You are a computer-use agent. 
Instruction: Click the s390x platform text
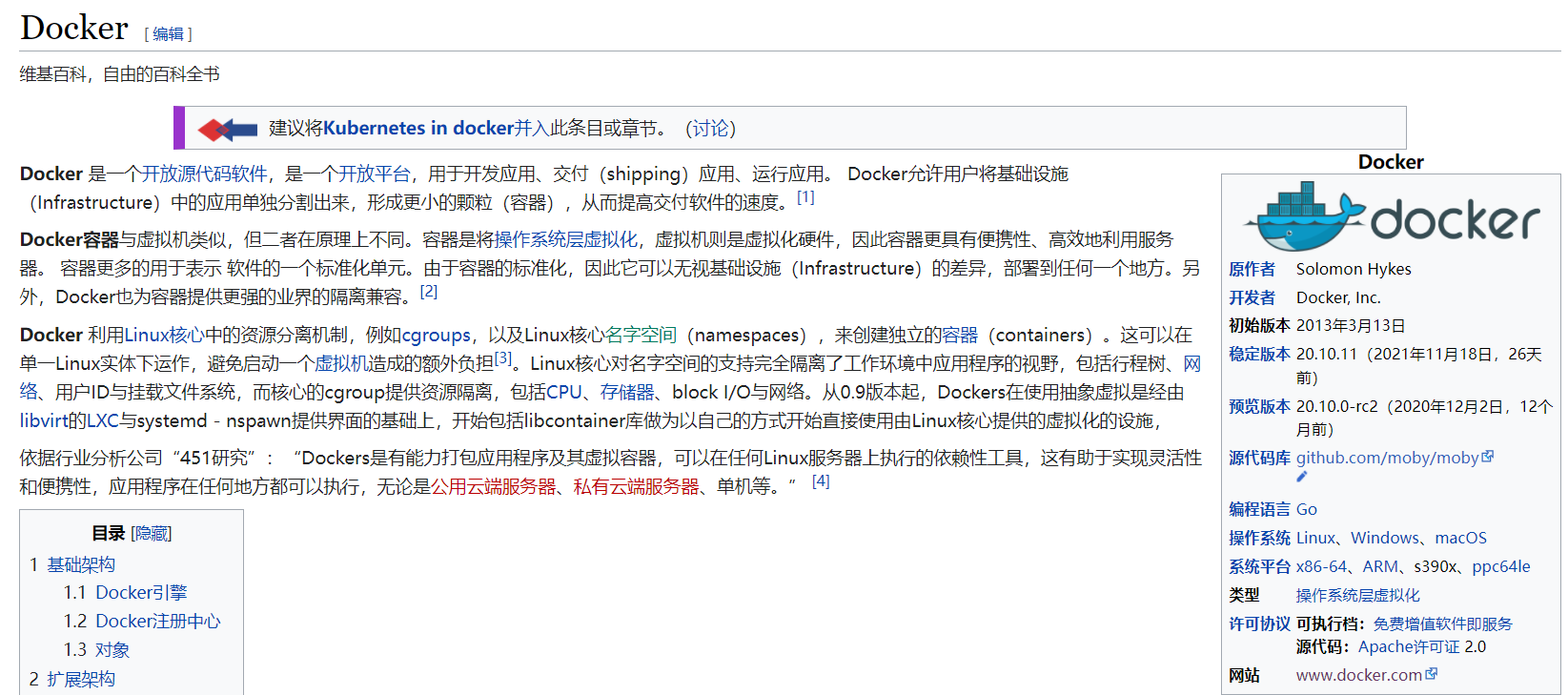click(1436, 567)
